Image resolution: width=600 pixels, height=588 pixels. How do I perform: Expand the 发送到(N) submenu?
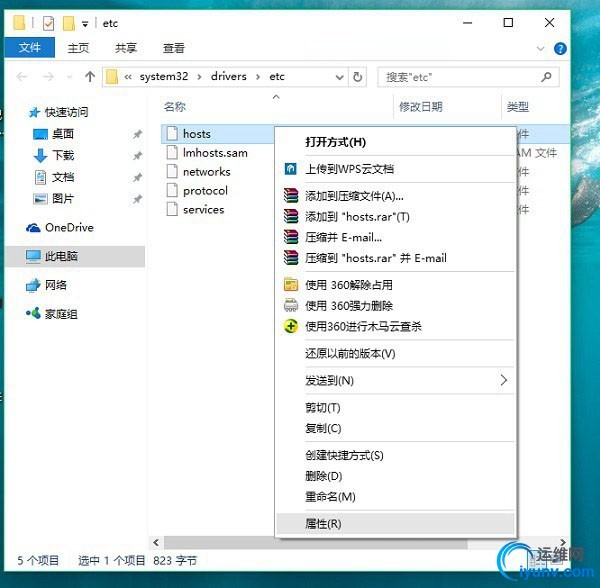click(395, 380)
